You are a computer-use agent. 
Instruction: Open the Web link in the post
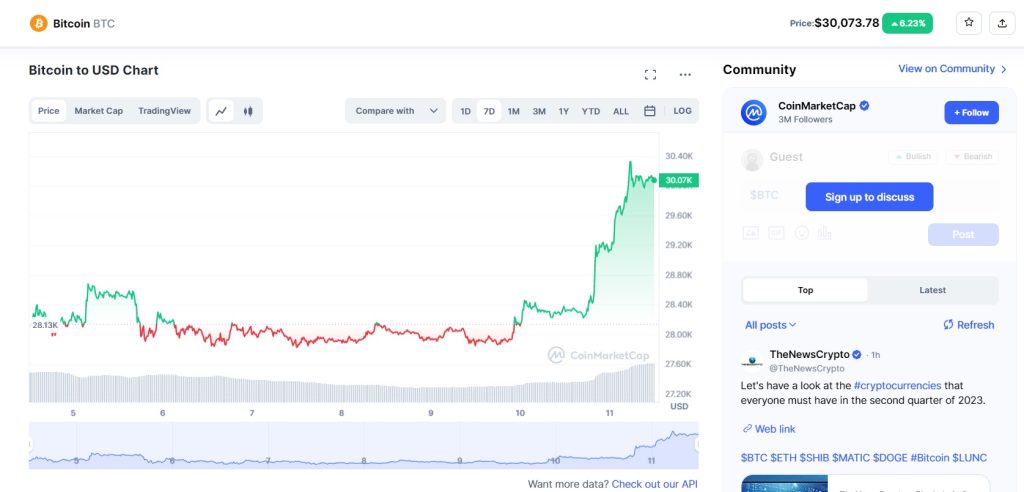tap(769, 429)
